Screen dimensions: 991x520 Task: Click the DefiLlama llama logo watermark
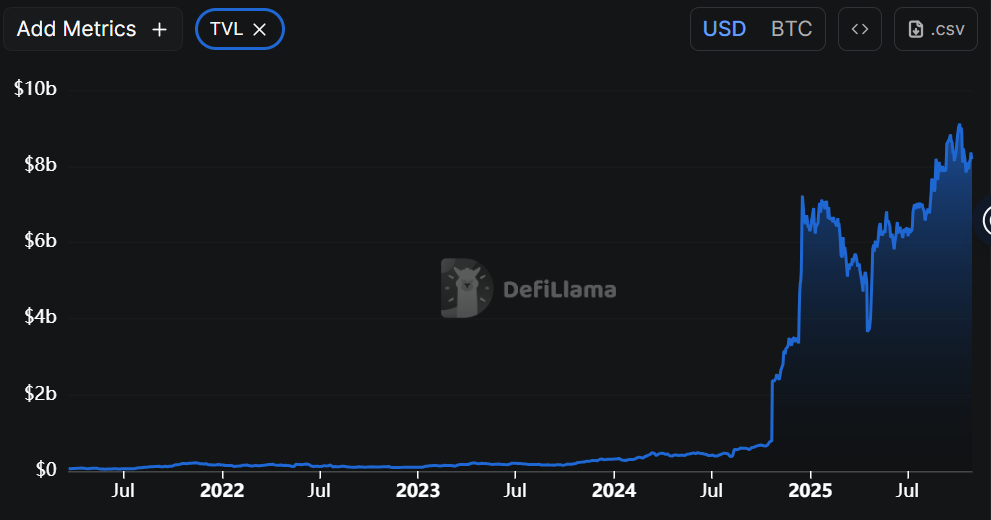point(467,289)
